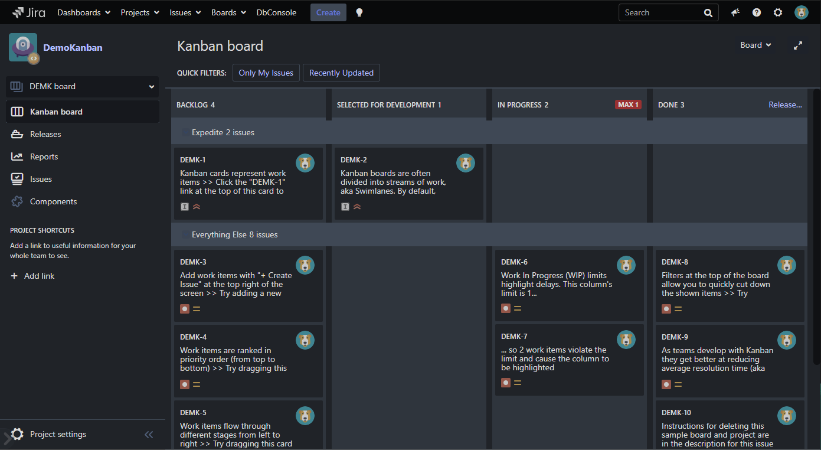Open the feedback megaphone icon

pyautogui.click(x=735, y=13)
